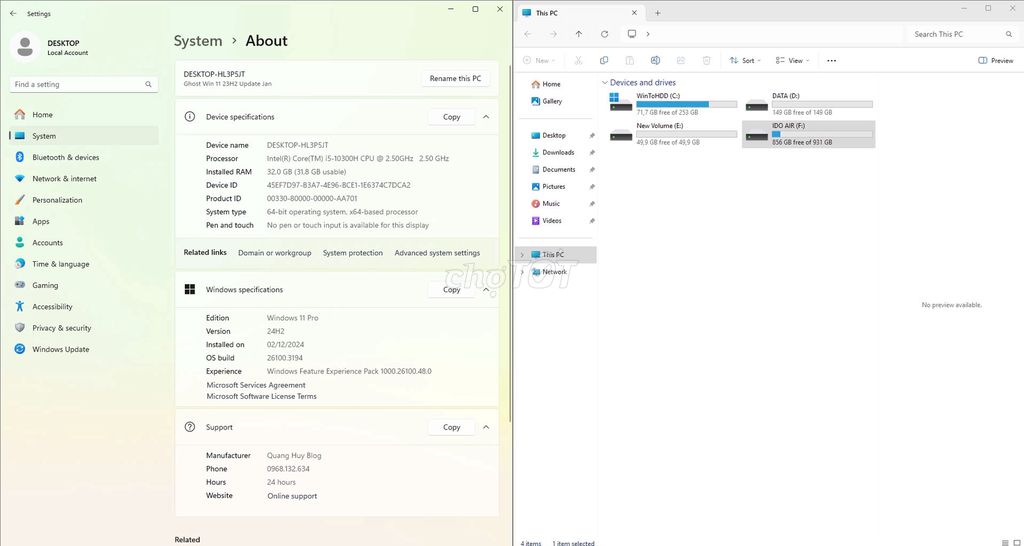Click the Forward arrow in File Explorer
Image resolution: width=1024 pixels, height=546 pixels.
(553, 34)
